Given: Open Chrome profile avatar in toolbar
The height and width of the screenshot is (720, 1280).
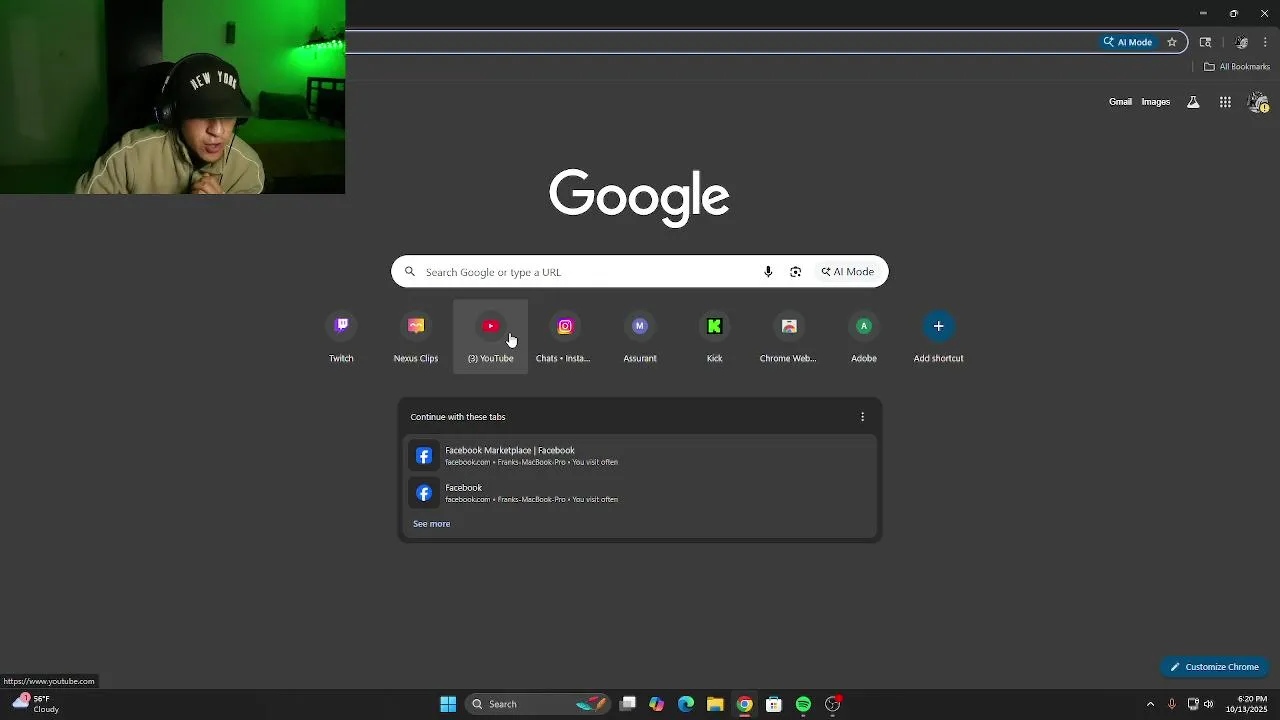Looking at the screenshot, I should pyautogui.click(x=1241, y=42).
